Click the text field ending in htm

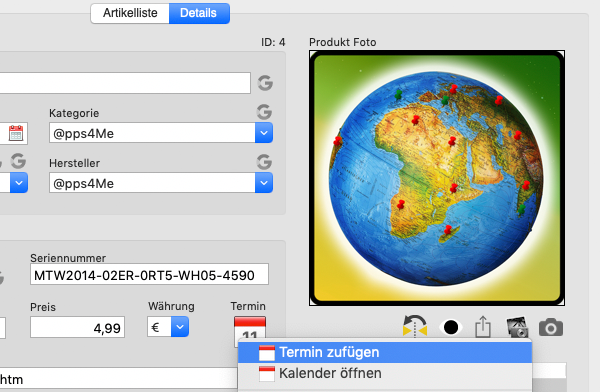click(119, 379)
